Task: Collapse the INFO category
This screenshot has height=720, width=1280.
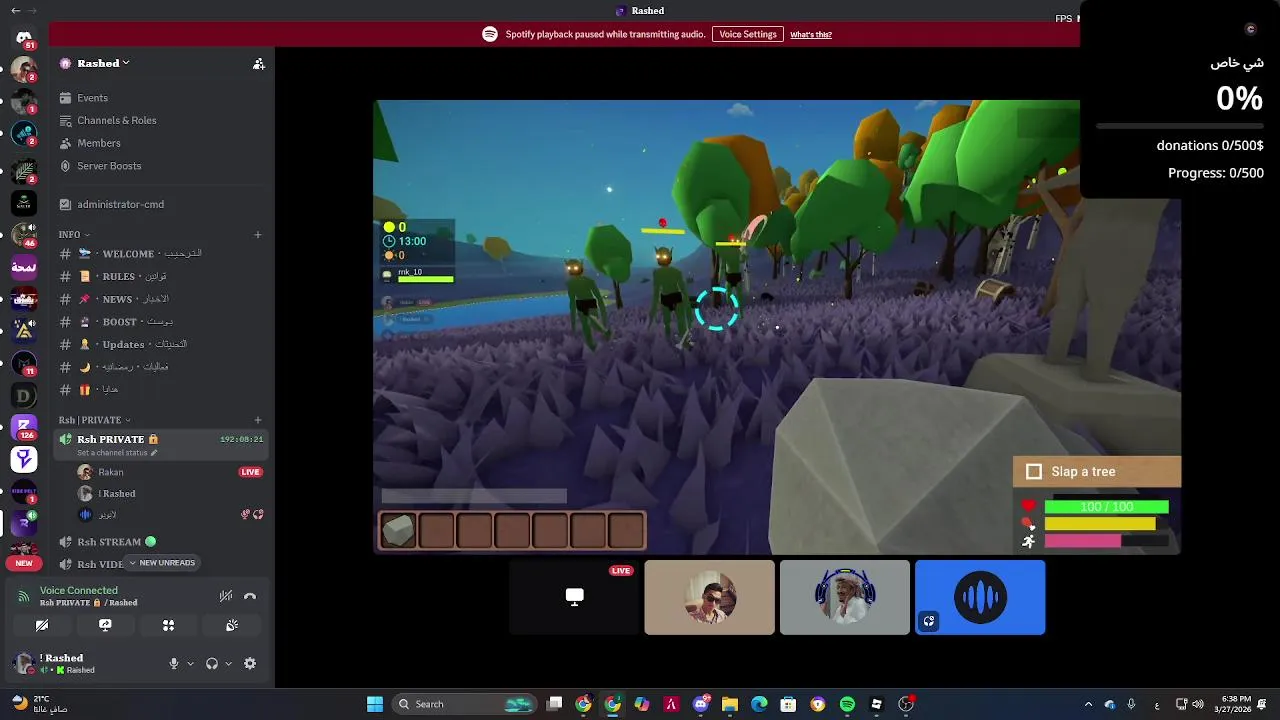Action: click(x=74, y=235)
